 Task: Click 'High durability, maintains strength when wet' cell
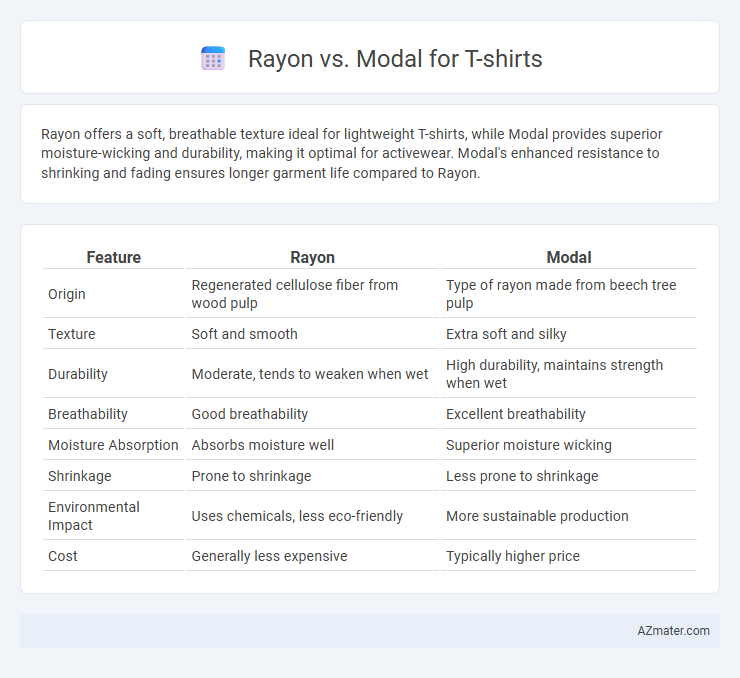click(569, 374)
